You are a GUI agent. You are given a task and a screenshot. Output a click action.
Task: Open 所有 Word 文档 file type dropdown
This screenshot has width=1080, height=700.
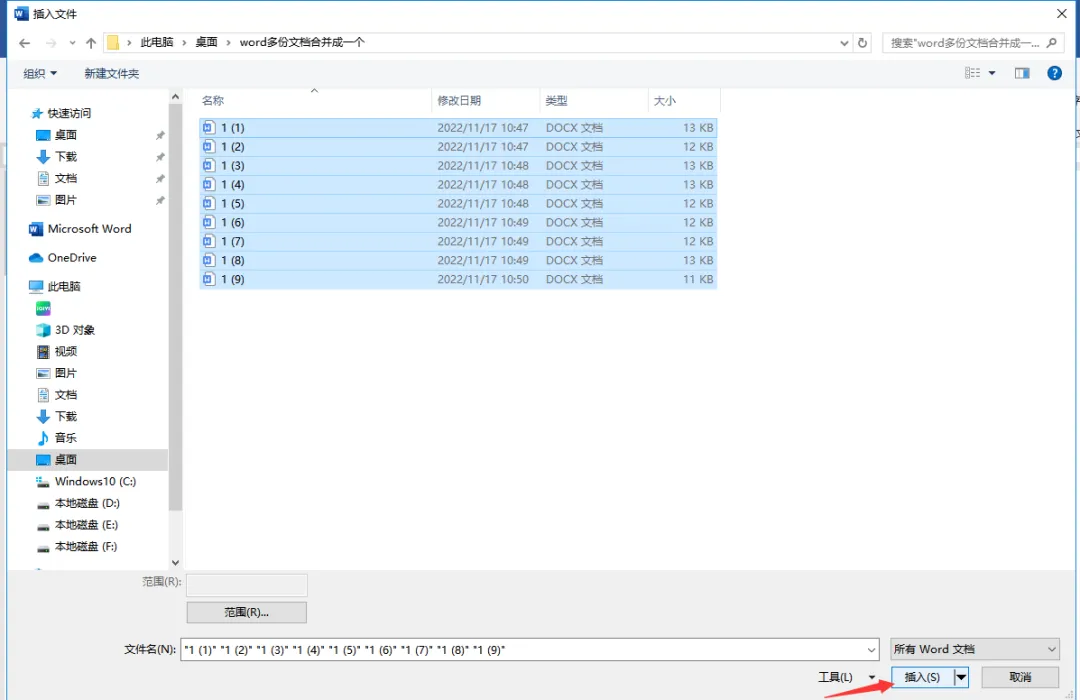click(x=975, y=650)
